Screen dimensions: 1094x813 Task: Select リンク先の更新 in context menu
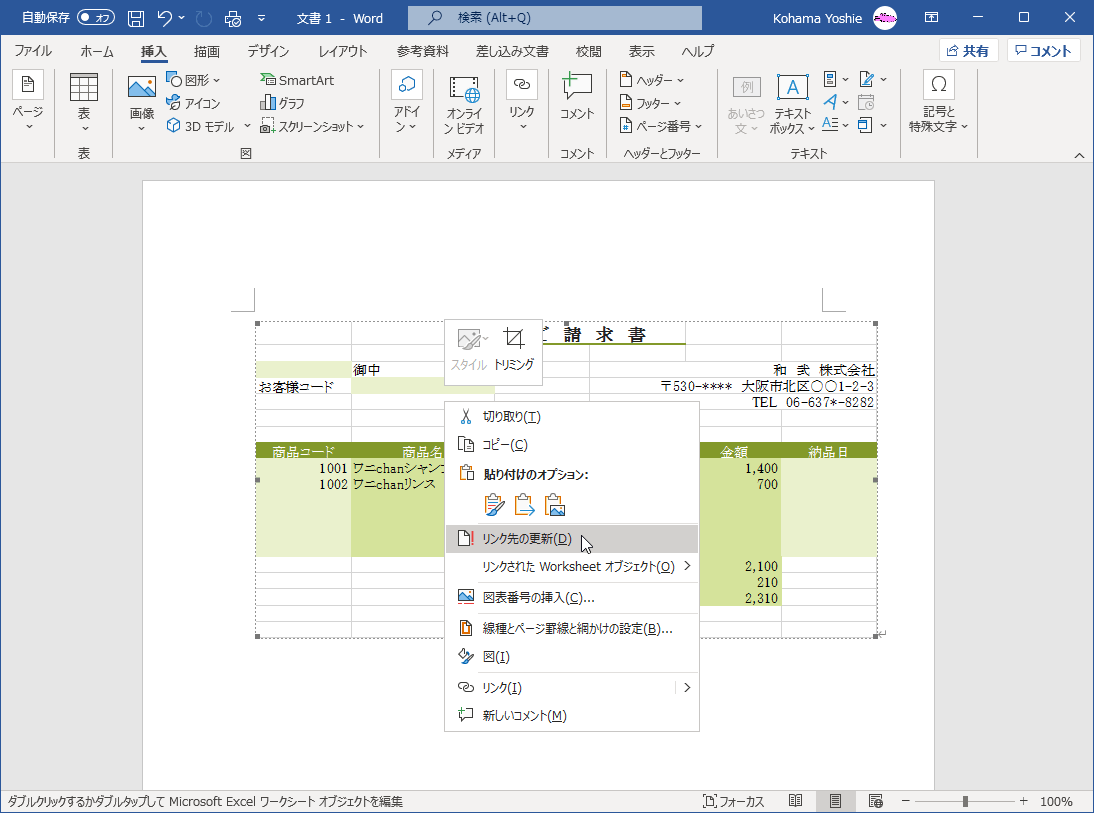pos(571,539)
